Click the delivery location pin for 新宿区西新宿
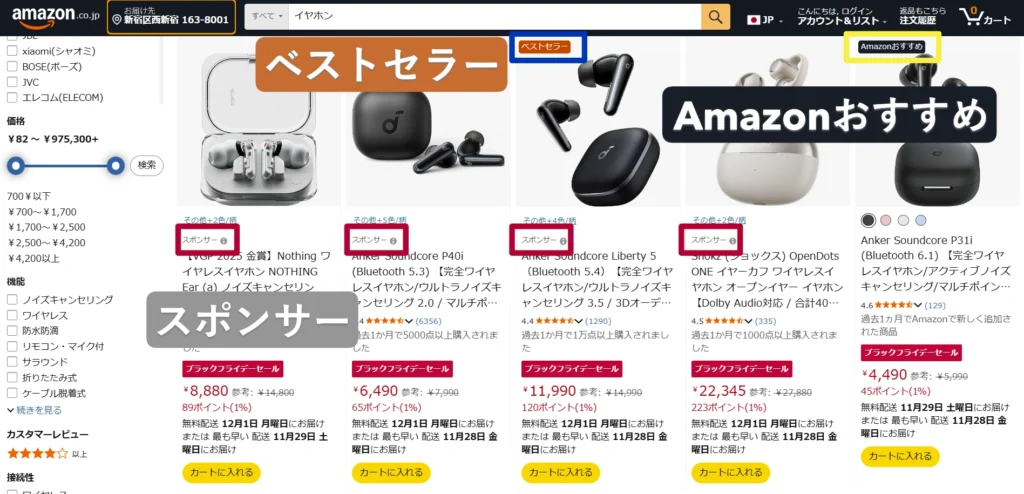The image size is (1024, 494). click(x=118, y=20)
